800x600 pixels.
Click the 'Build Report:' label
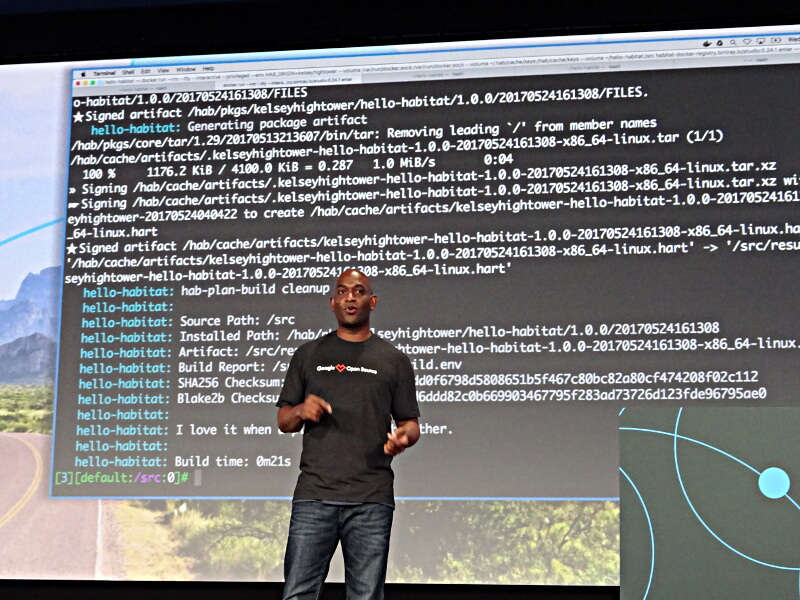tap(222, 367)
